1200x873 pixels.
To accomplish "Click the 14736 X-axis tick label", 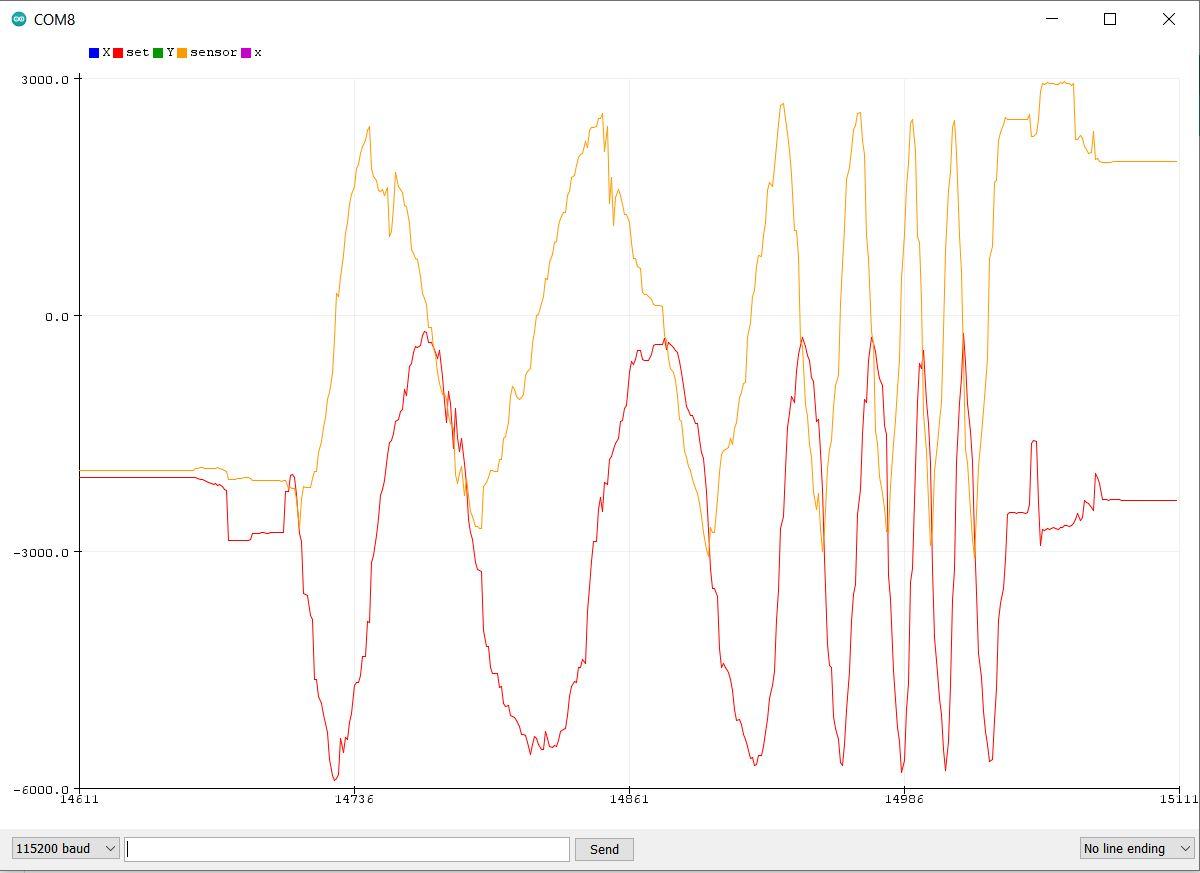I will 354,798.
